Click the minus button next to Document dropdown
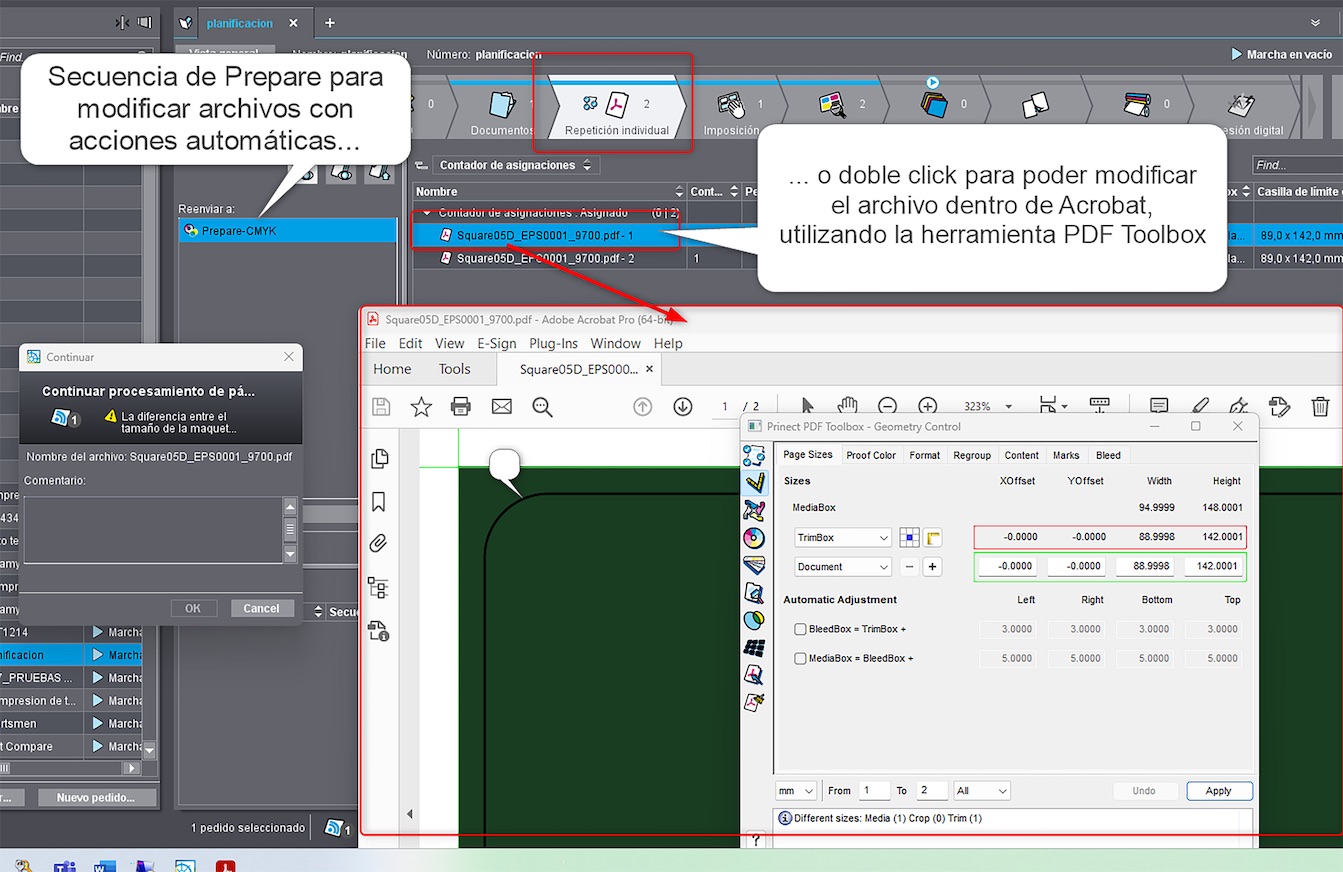This screenshot has width=1343, height=872. [909, 567]
